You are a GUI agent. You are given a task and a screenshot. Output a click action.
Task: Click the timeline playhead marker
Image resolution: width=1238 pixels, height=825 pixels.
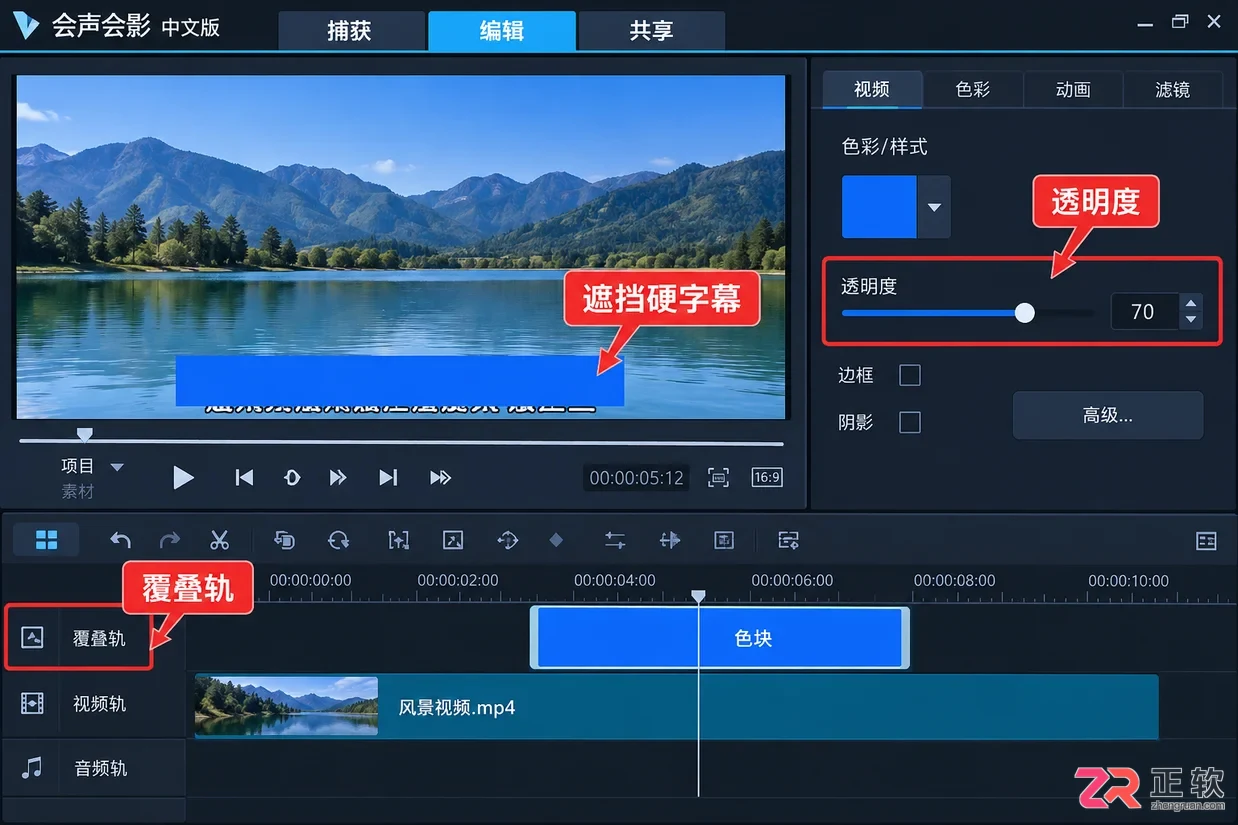coord(698,596)
